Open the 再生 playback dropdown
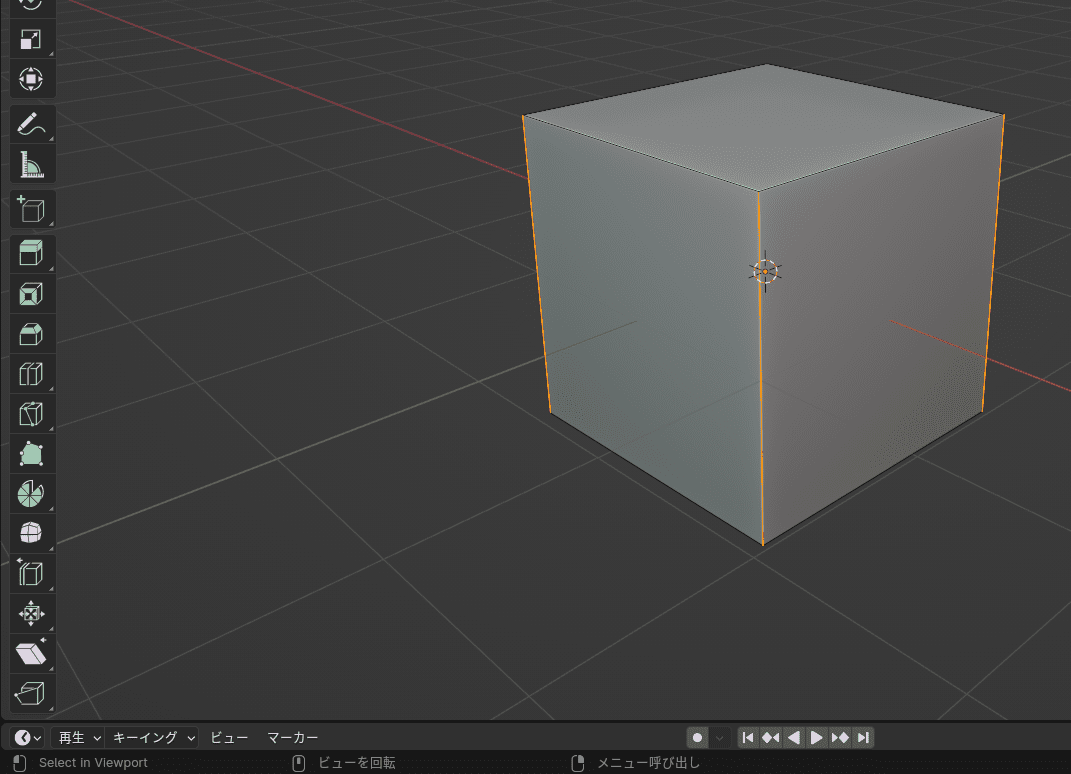This screenshot has width=1071, height=774. 77,737
